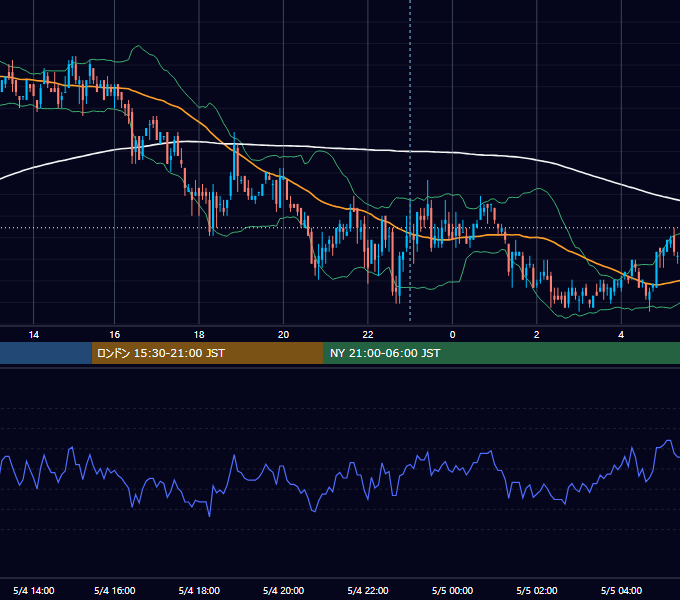Click the 18 hour label on price chart axis

tap(199, 335)
